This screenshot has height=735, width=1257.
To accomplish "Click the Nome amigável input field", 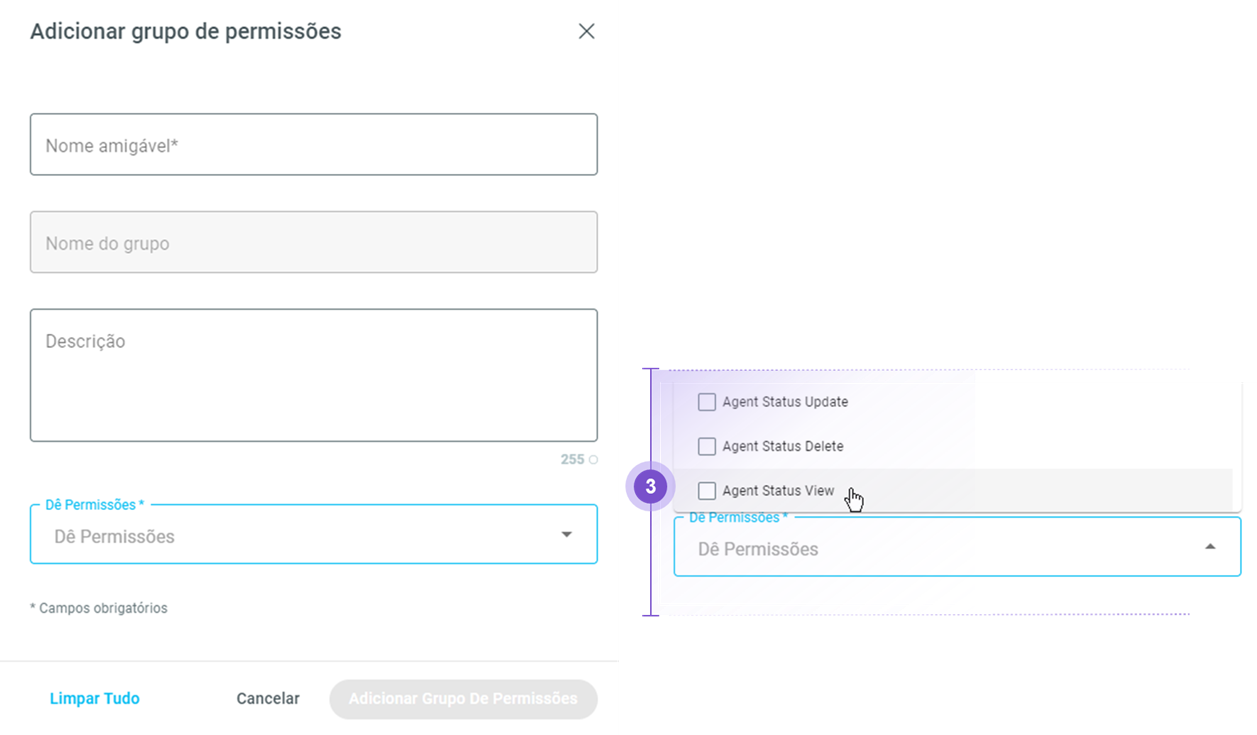I will 313,145.
